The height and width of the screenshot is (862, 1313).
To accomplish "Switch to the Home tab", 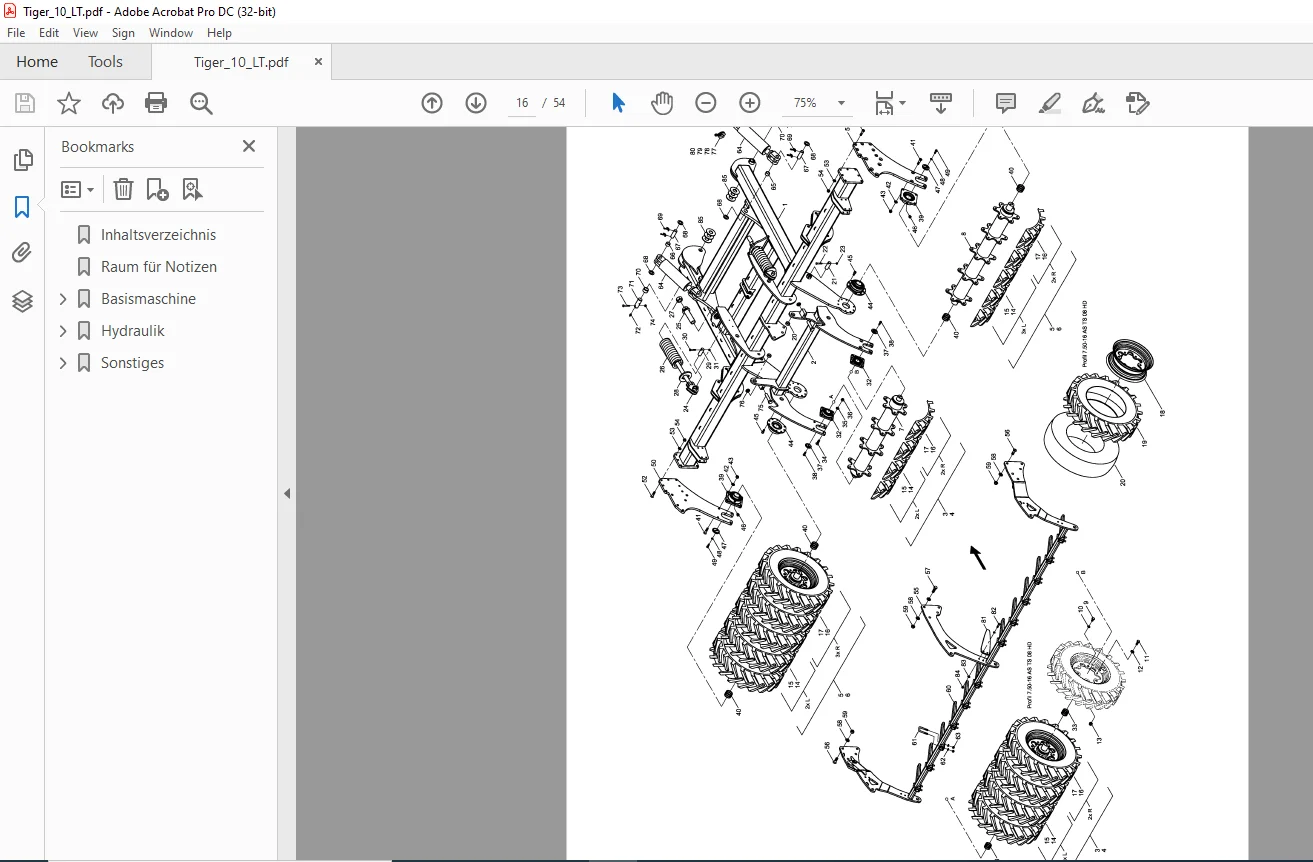I will [37, 62].
